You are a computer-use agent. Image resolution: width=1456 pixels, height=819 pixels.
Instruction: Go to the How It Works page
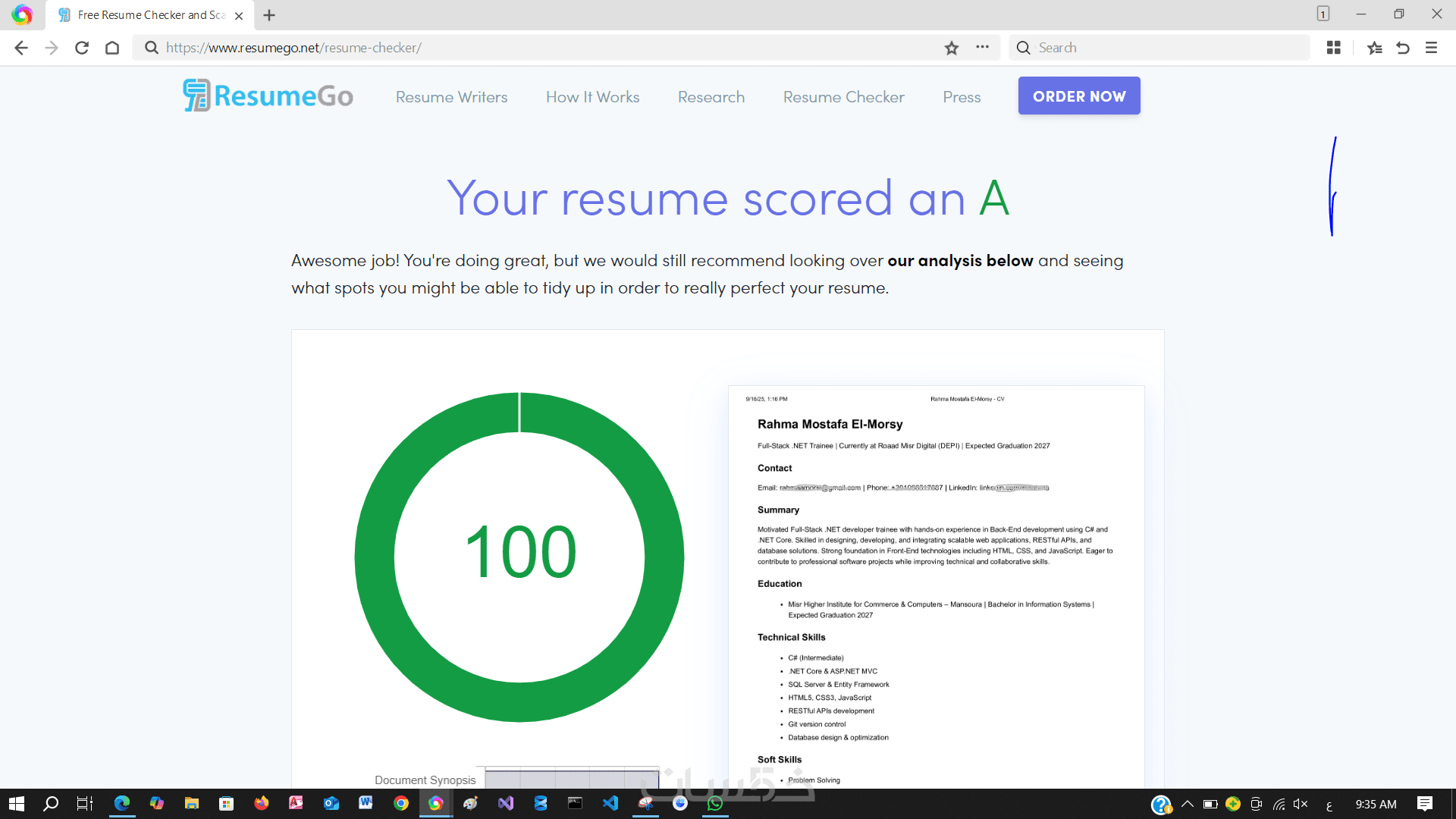click(x=592, y=97)
